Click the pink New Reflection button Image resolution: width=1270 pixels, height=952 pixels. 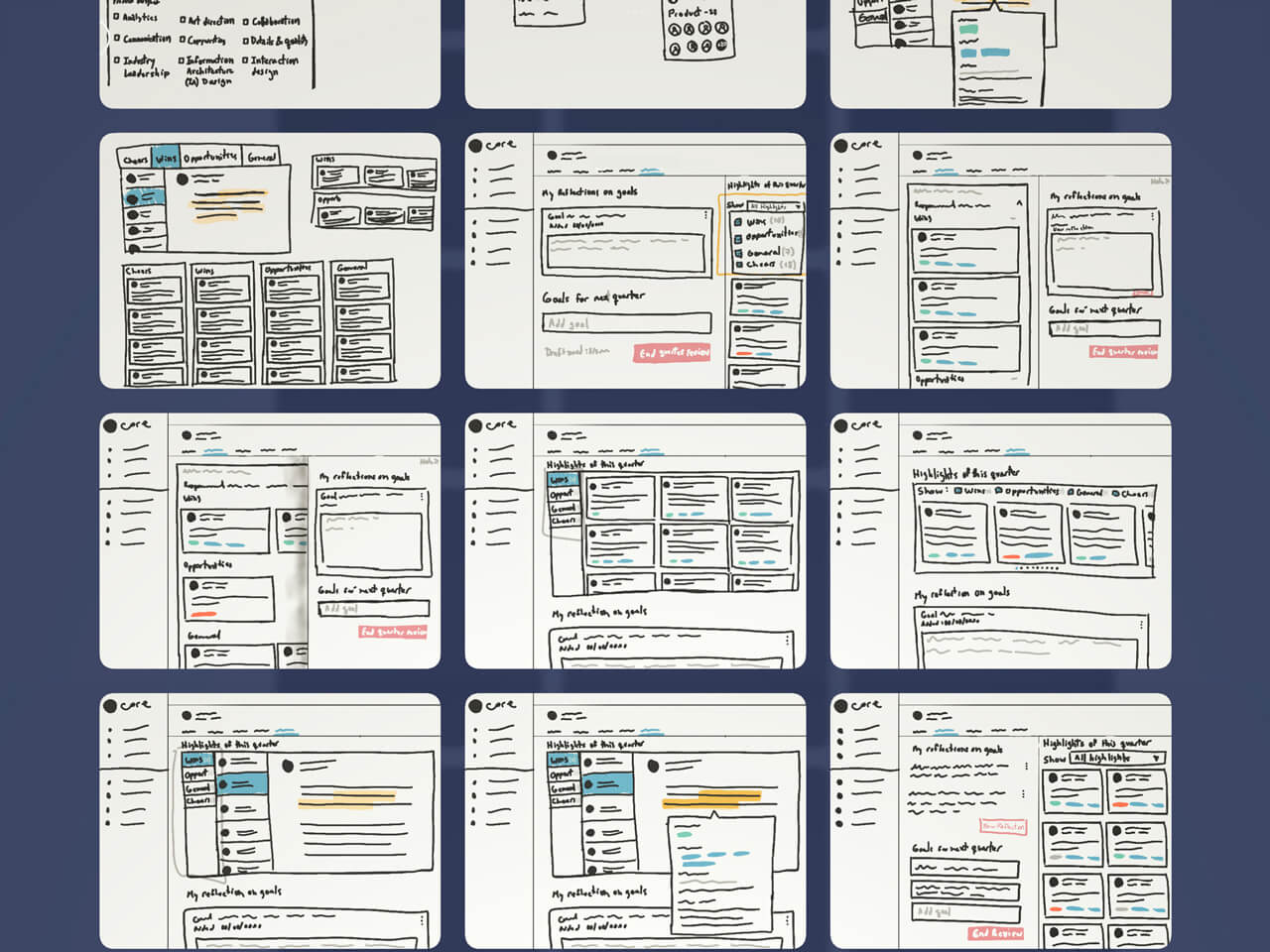pyautogui.click(x=1003, y=826)
